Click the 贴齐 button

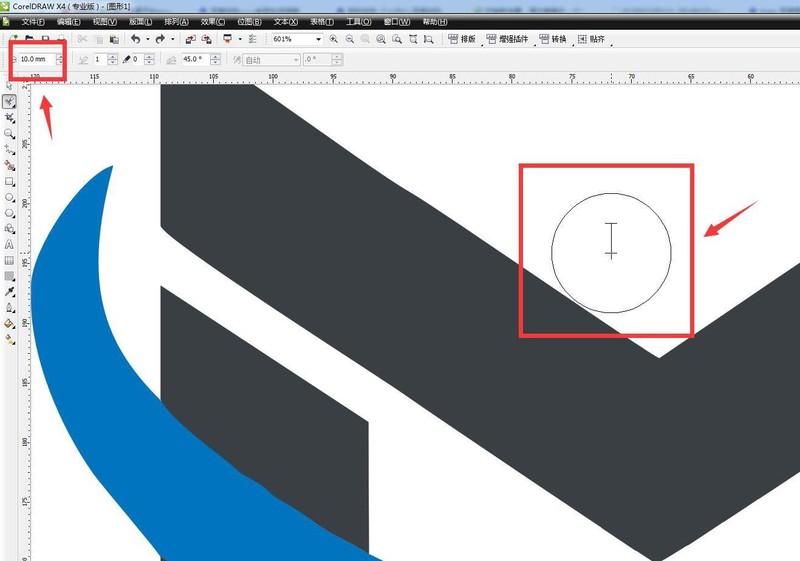click(594, 39)
